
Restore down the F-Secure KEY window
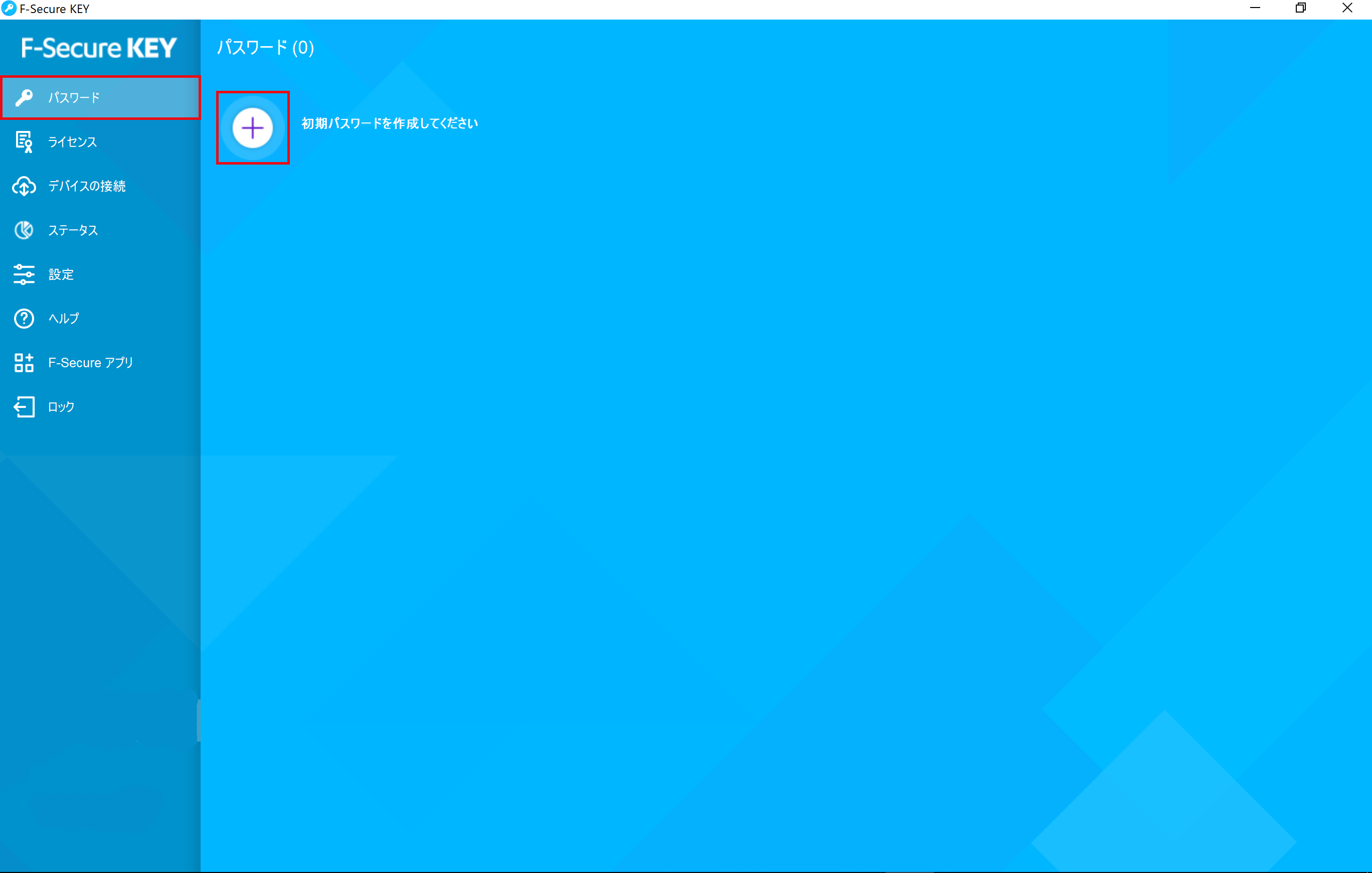[1301, 8]
